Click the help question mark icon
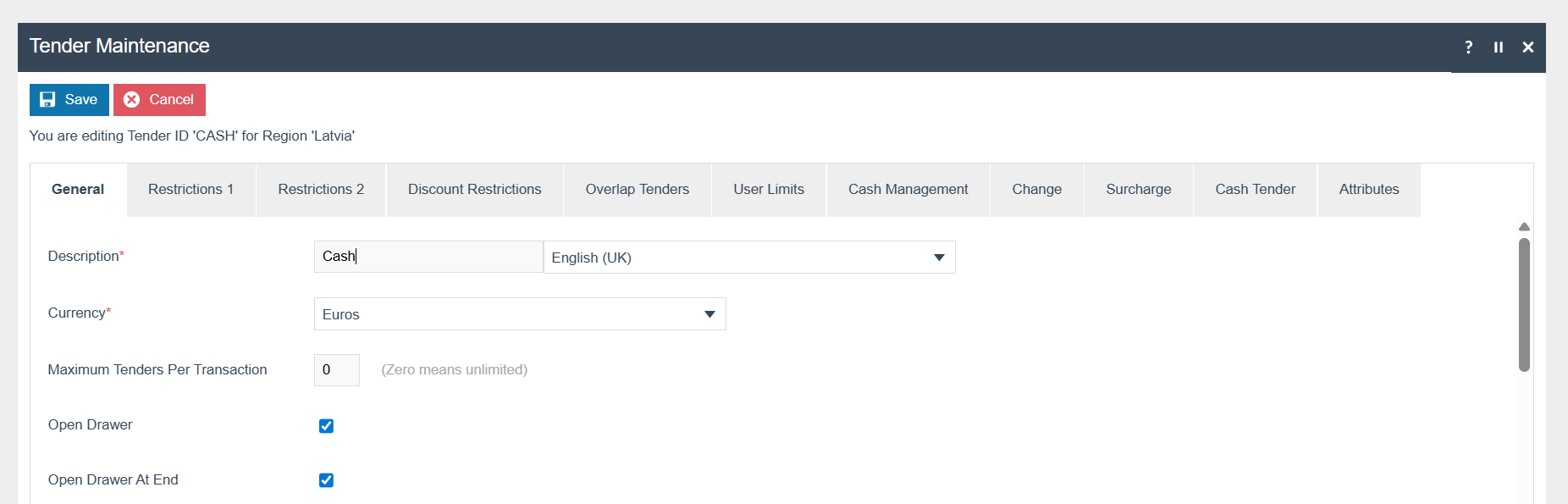The height and width of the screenshot is (504, 1568). tap(1468, 47)
